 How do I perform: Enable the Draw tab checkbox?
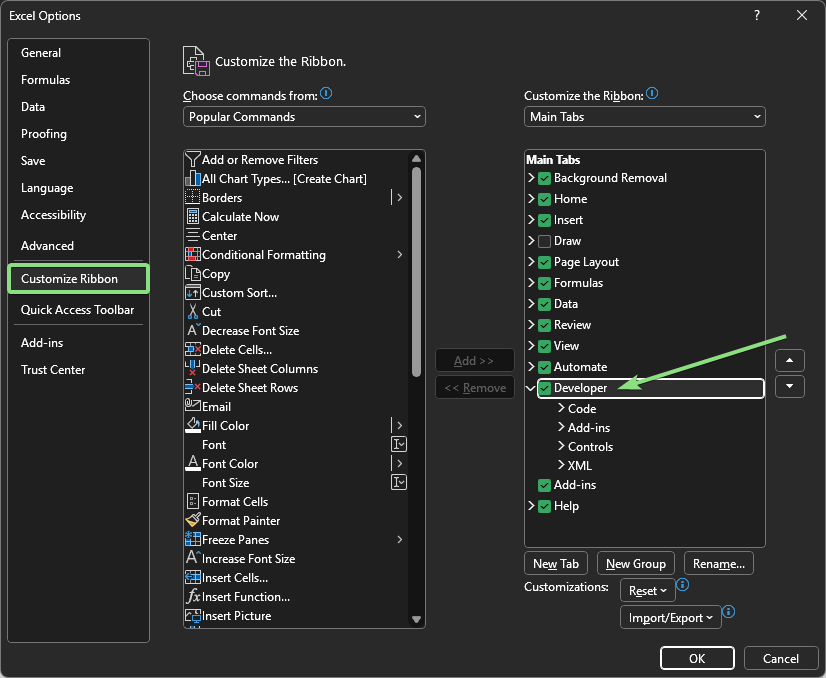[545, 240]
